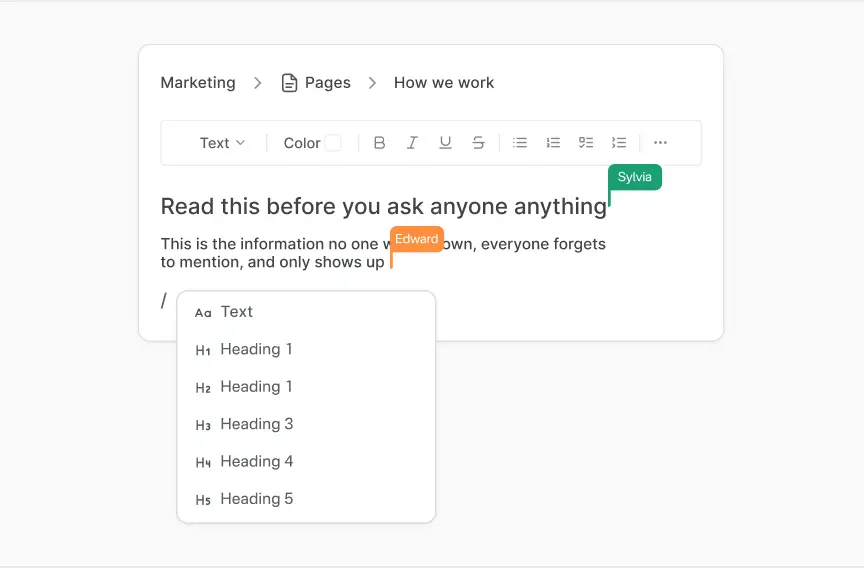
Task: Go to Marketing in the breadcrumb
Action: (198, 83)
